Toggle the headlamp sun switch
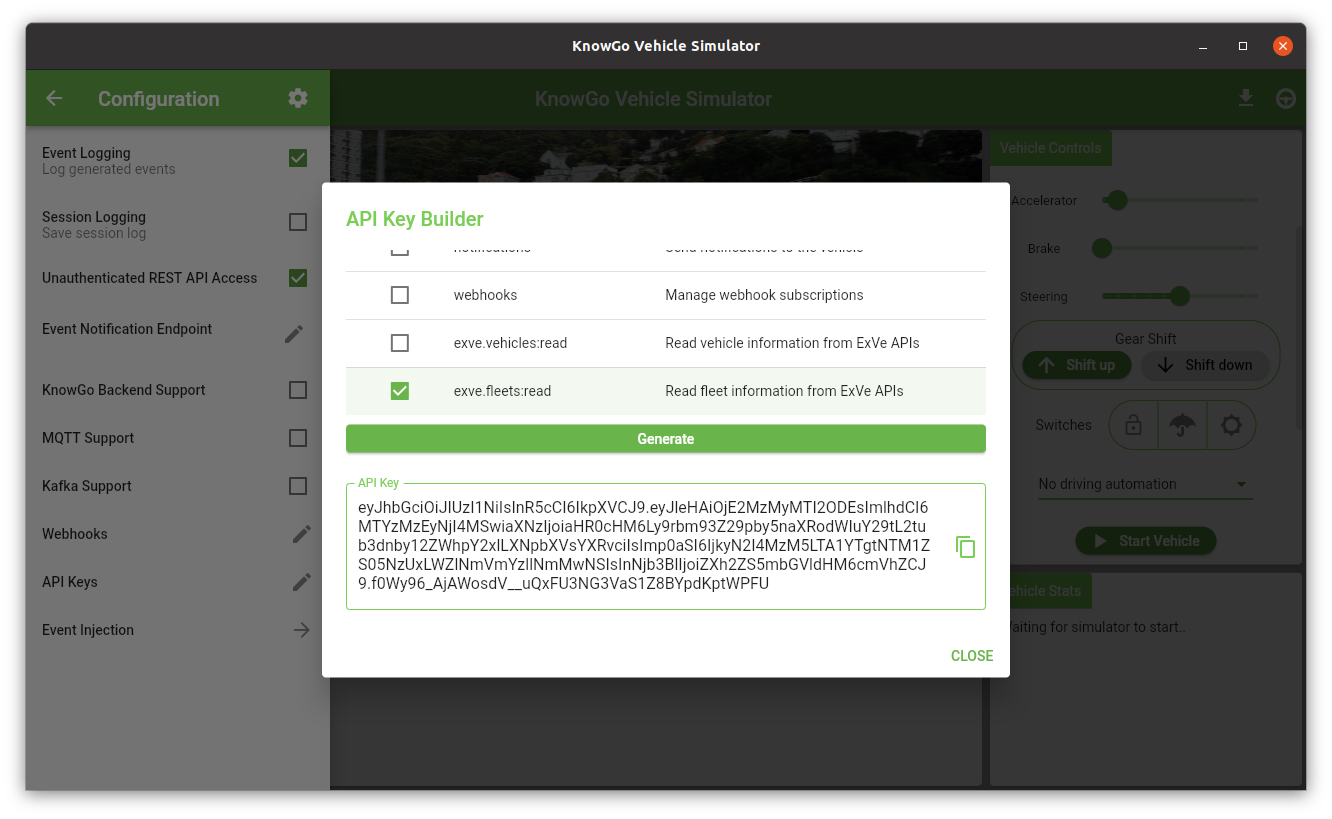 point(1231,425)
